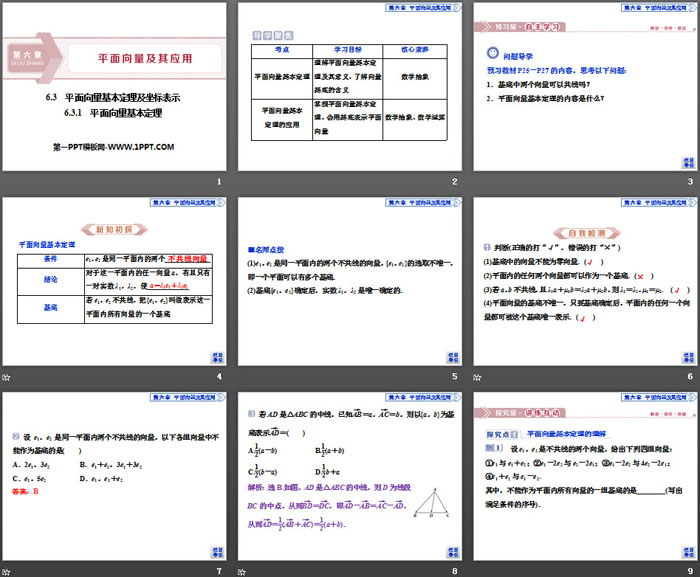700x577 pixels.
Task: Click 答案: B text on slide 7
Action: (x=25, y=491)
